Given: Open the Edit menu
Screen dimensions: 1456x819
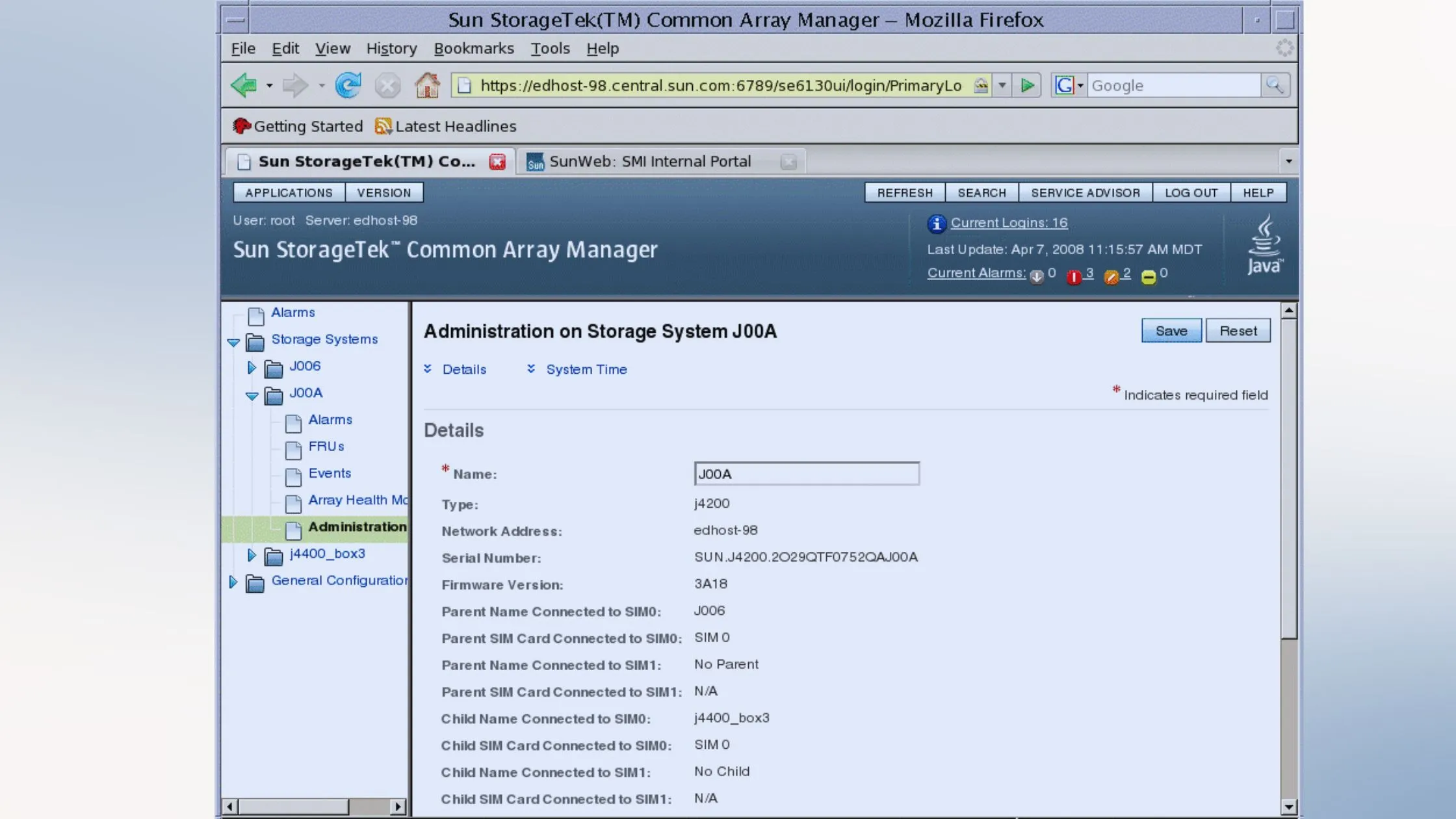Looking at the screenshot, I should coord(285,49).
